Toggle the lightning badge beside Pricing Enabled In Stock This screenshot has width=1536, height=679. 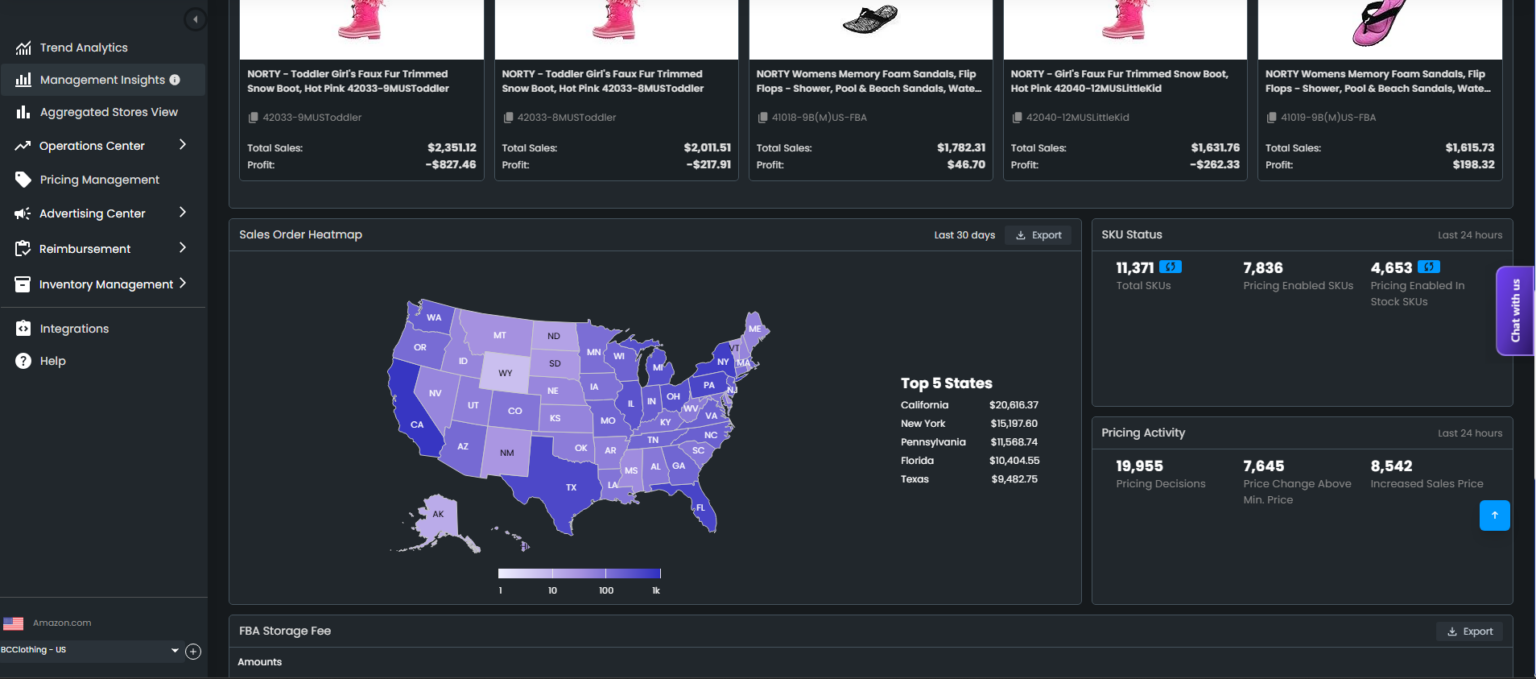(1428, 267)
